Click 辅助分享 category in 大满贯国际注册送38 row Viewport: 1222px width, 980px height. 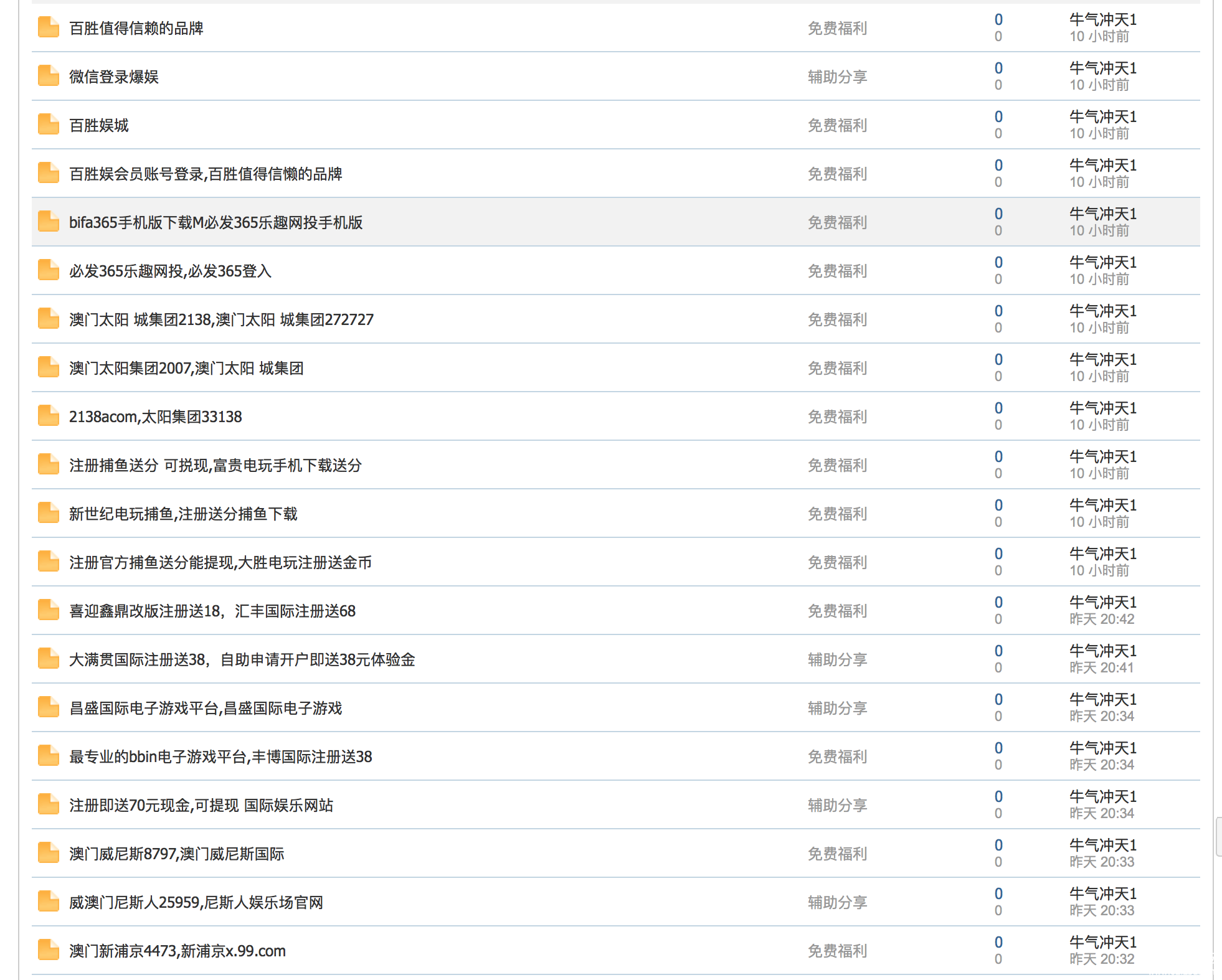[837, 659]
